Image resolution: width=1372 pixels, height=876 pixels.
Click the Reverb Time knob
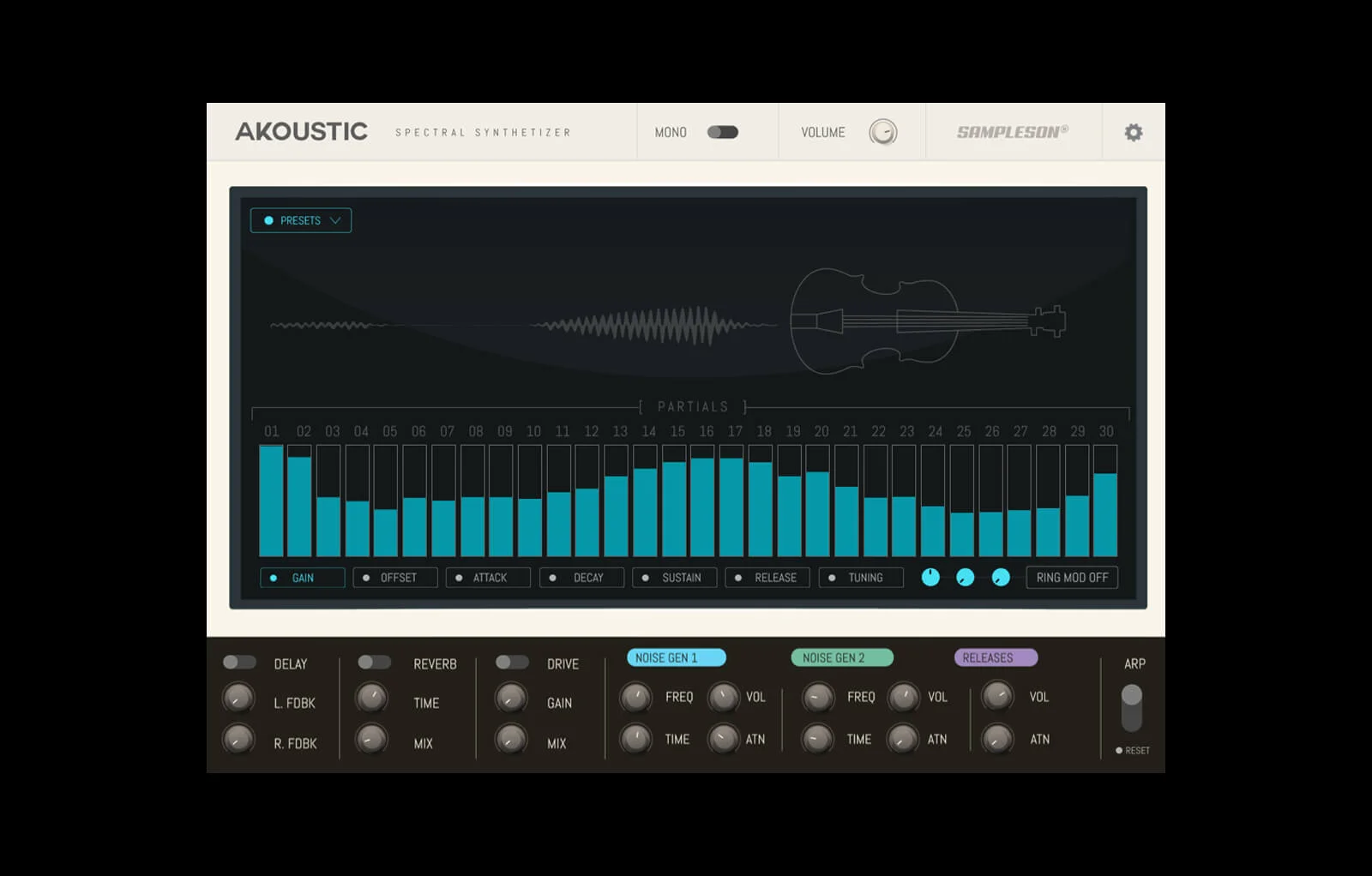(371, 698)
